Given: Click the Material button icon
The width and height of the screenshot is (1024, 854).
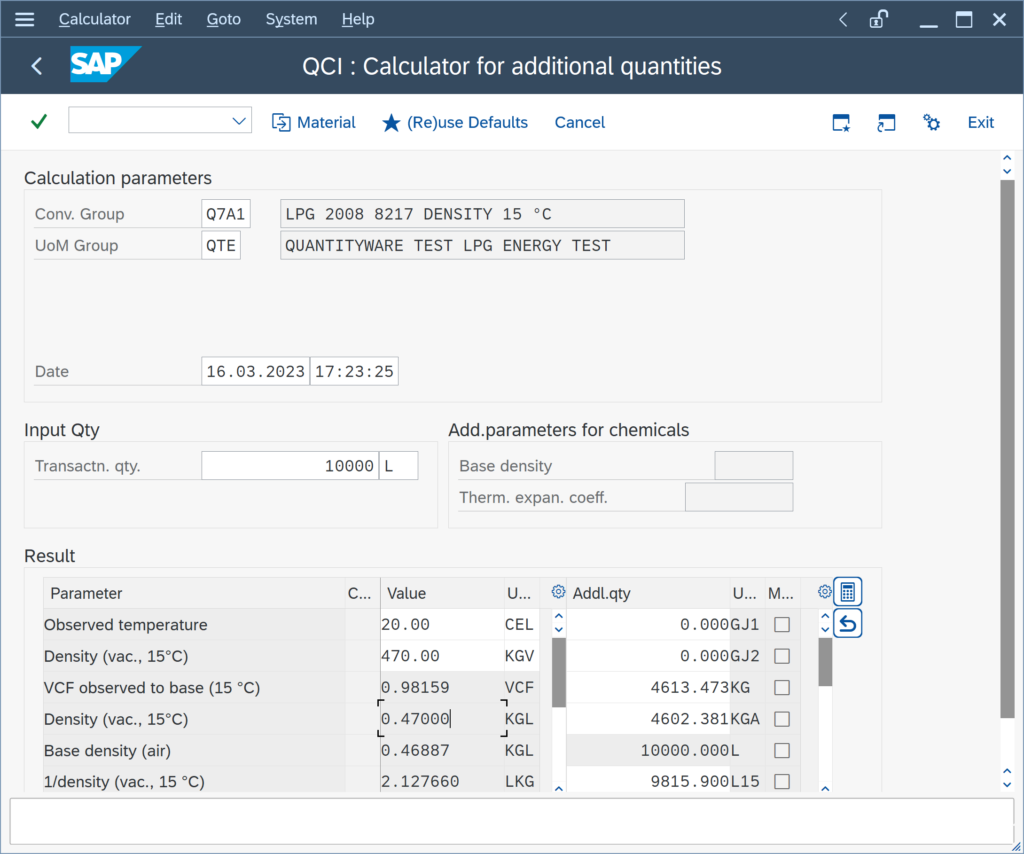Looking at the screenshot, I should tap(281, 122).
